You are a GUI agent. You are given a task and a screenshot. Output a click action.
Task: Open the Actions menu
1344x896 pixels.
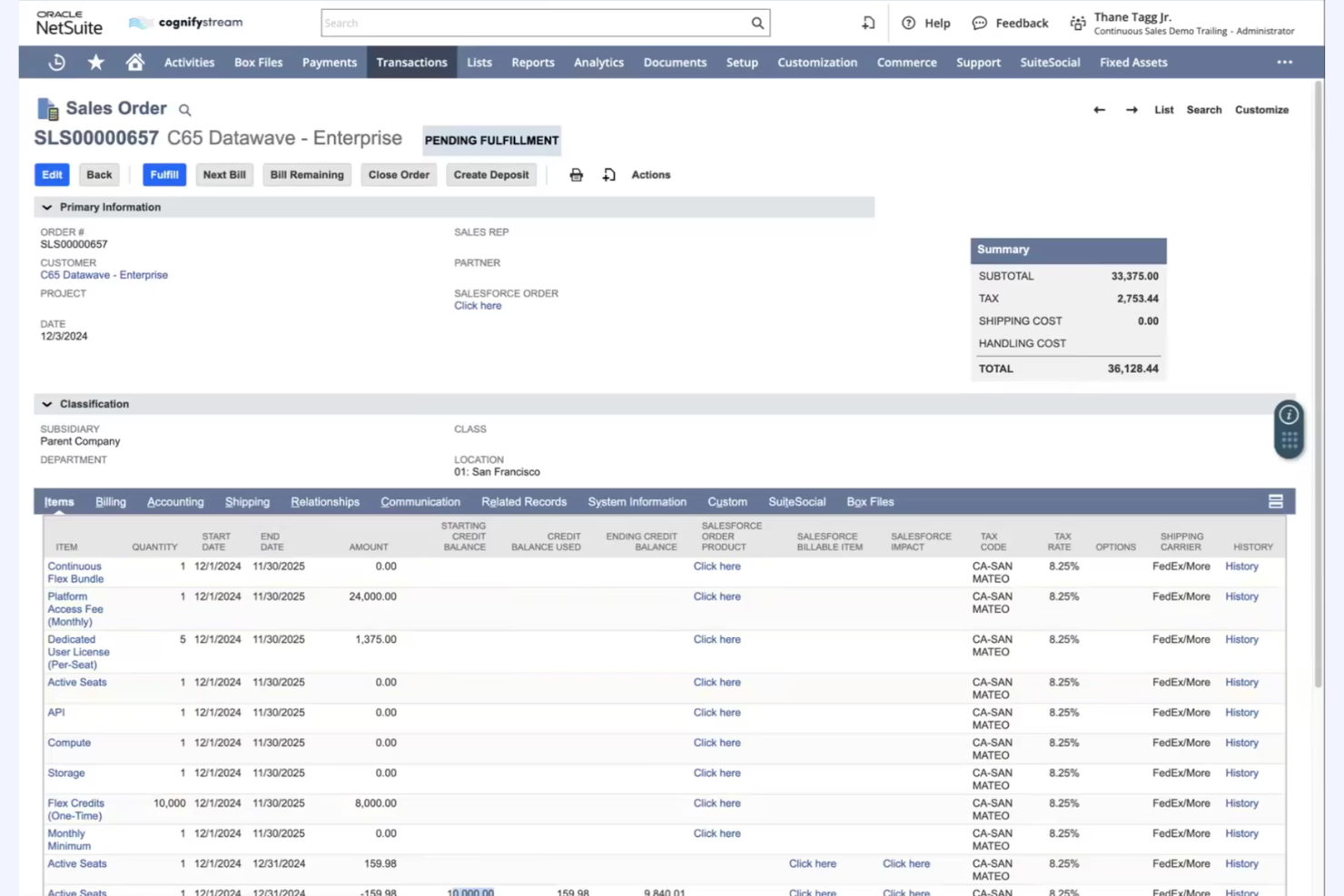(650, 174)
